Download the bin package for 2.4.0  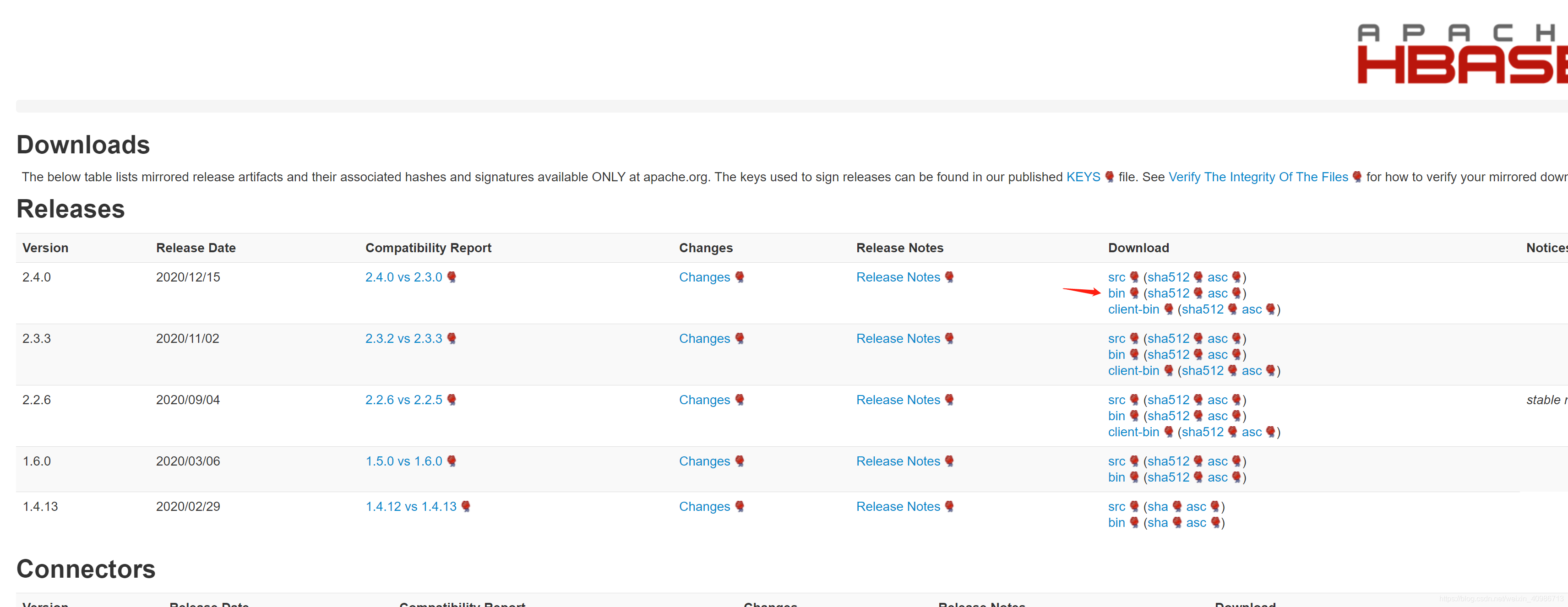pyautogui.click(x=1116, y=294)
